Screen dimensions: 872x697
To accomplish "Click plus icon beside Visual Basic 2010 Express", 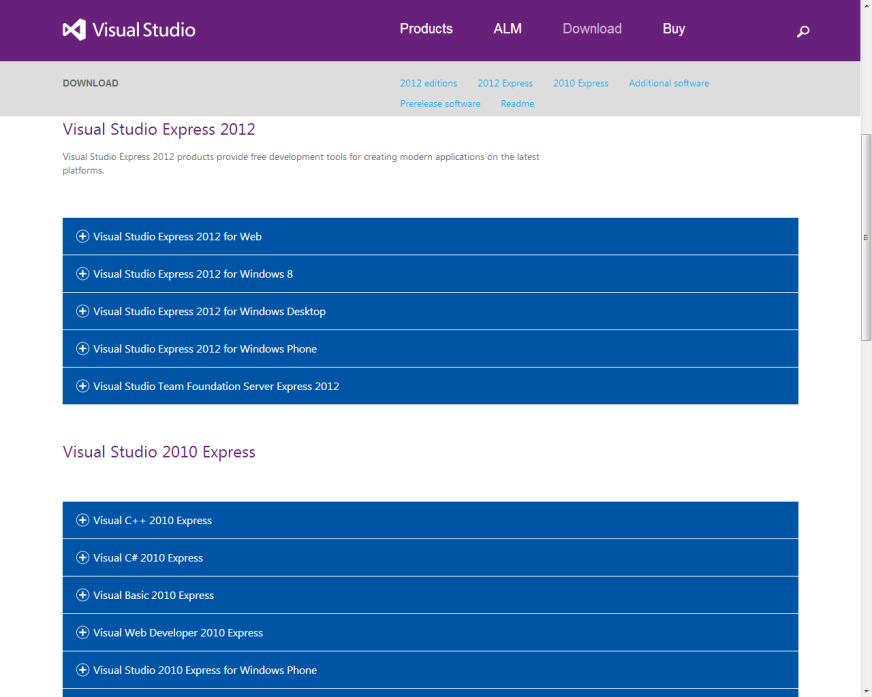I will 82,595.
